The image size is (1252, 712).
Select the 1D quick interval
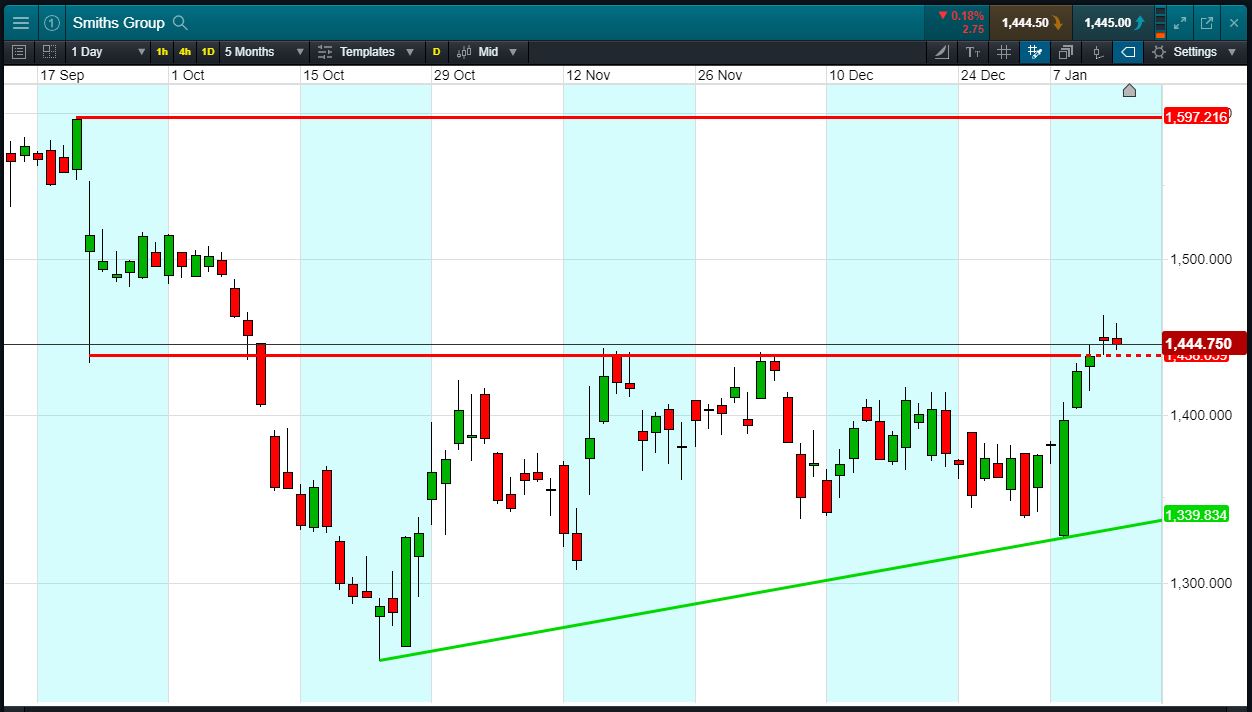(x=208, y=52)
